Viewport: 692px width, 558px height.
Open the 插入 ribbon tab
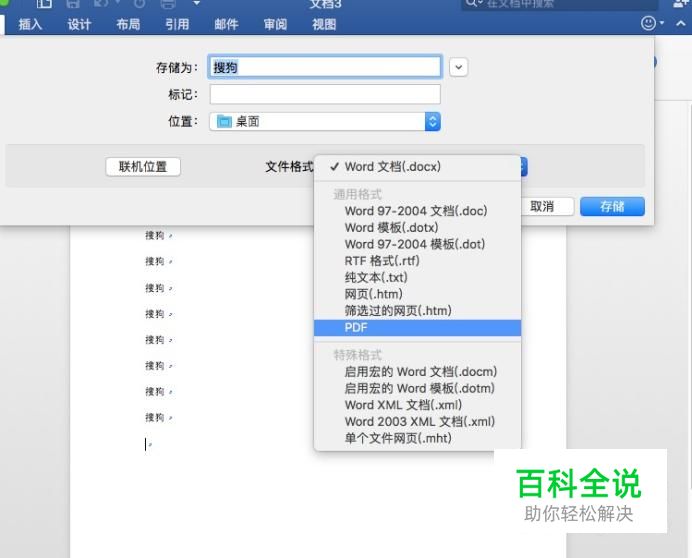pyautogui.click(x=30, y=24)
